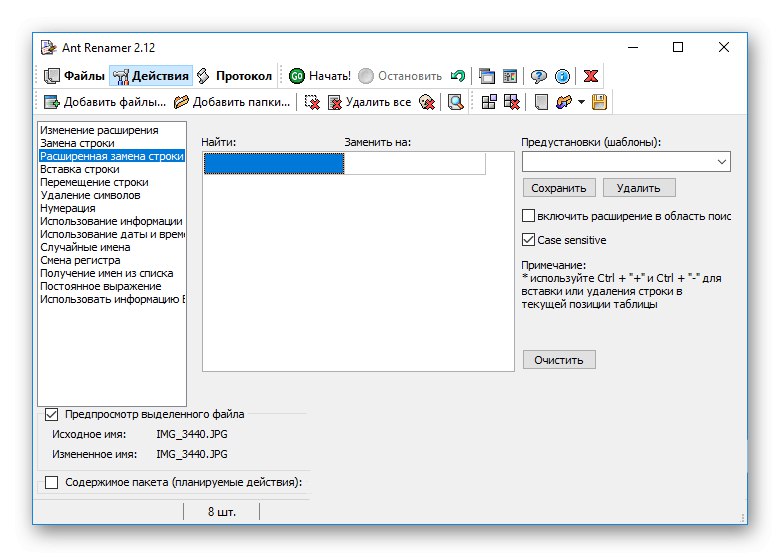Click the Очистить button
Viewport: 780px width, 557px height.
coord(559,360)
